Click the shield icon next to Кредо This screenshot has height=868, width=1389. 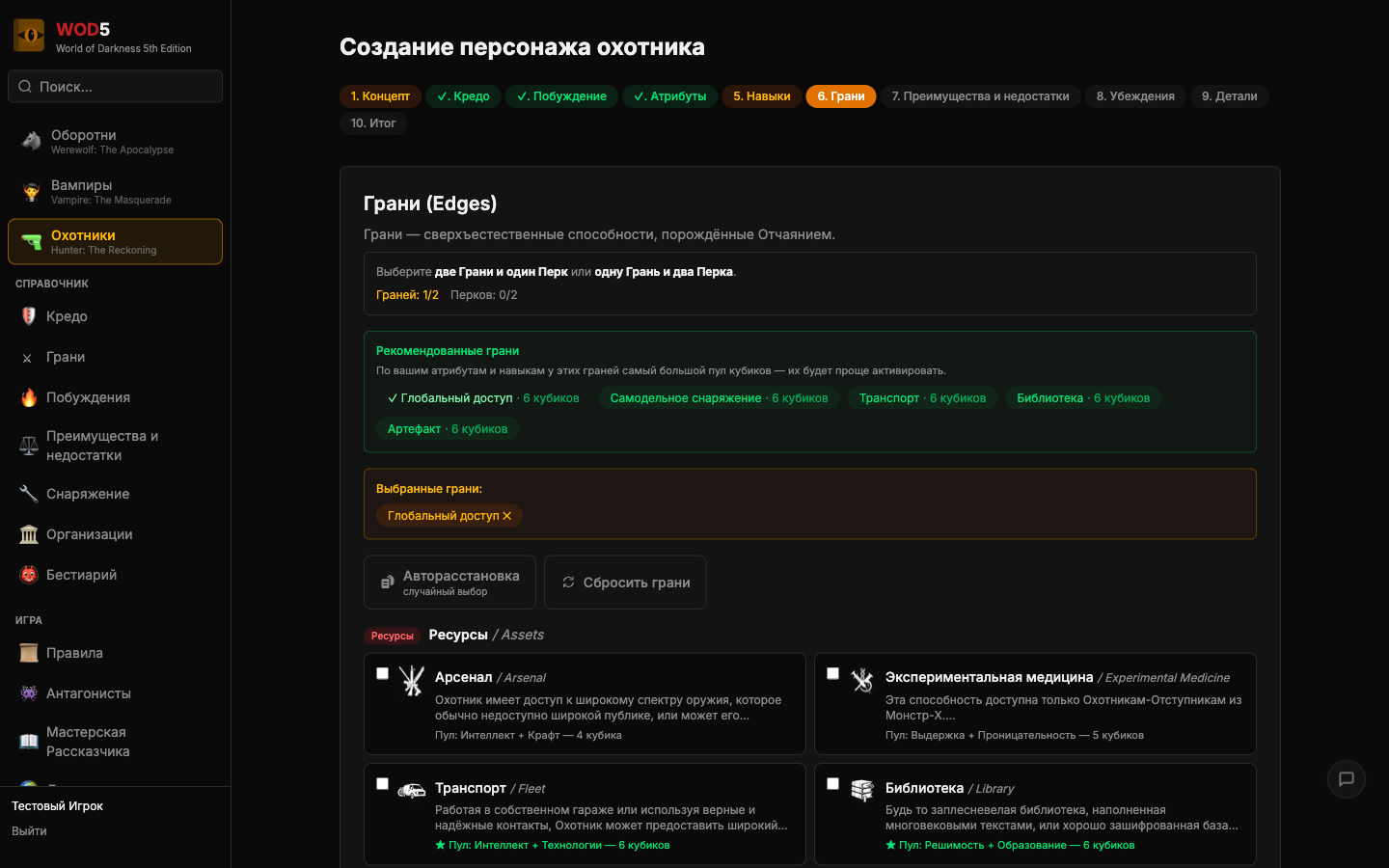[x=29, y=316]
